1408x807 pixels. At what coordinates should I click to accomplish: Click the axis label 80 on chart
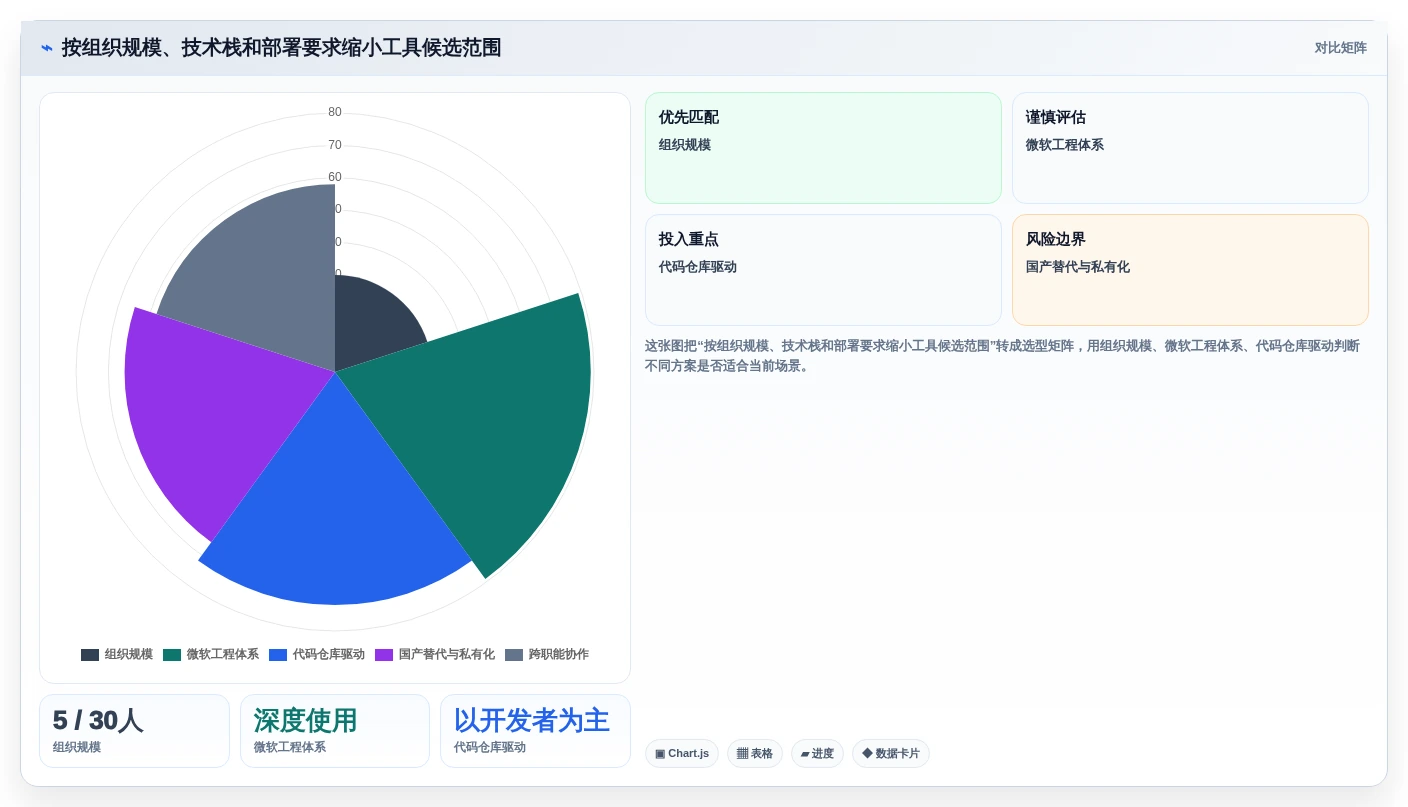click(335, 112)
